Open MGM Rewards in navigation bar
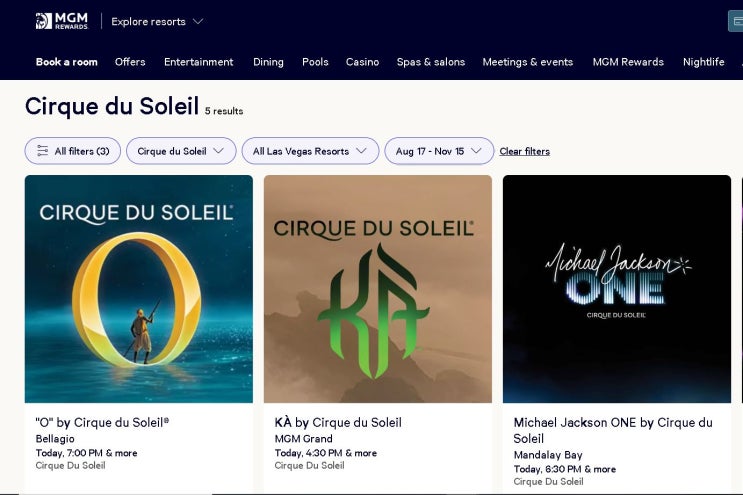743x495 pixels. pos(628,62)
